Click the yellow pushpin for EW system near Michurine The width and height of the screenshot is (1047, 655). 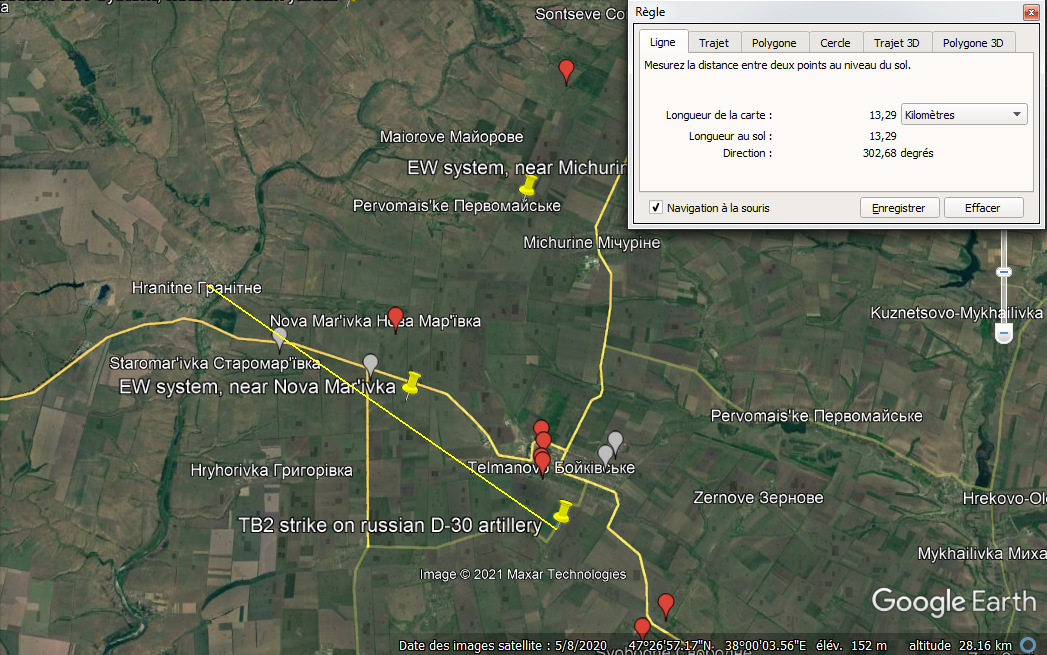tap(528, 185)
